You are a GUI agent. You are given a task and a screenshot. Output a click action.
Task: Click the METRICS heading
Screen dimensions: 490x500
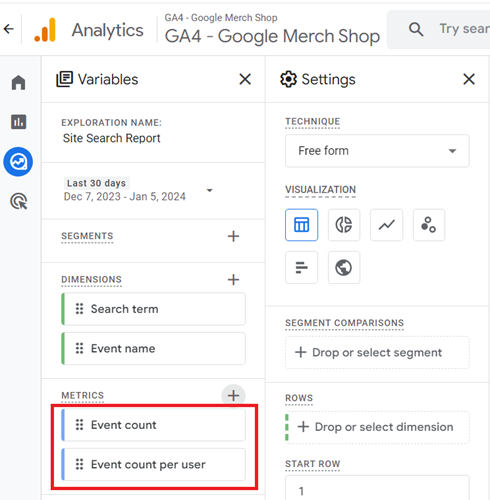coord(83,395)
